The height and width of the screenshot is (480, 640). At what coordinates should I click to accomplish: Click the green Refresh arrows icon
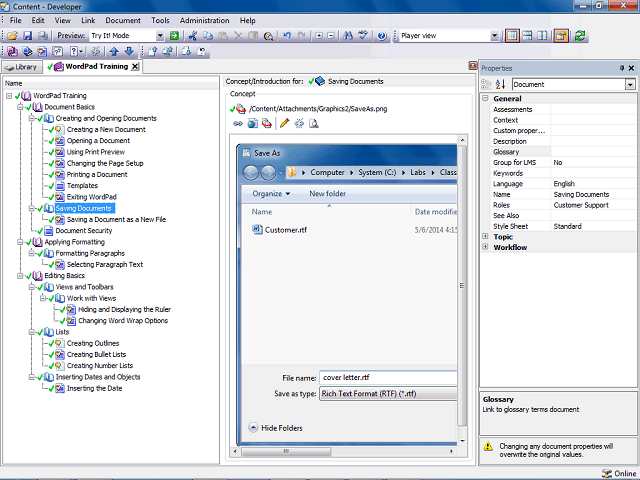pos(580,36)
